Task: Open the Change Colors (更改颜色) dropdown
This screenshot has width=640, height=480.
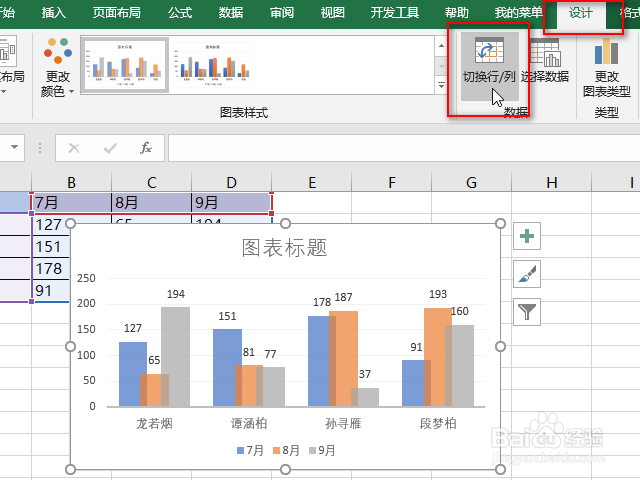Action: 58,67
